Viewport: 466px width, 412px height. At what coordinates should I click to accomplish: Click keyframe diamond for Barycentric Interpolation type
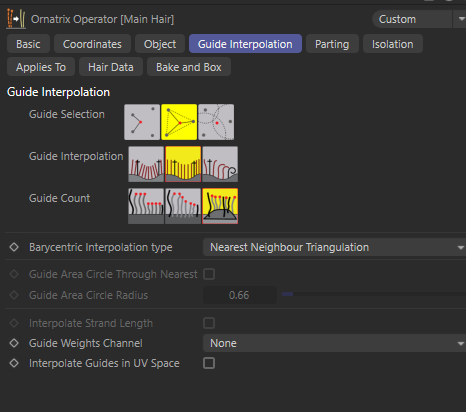(14, 247)
